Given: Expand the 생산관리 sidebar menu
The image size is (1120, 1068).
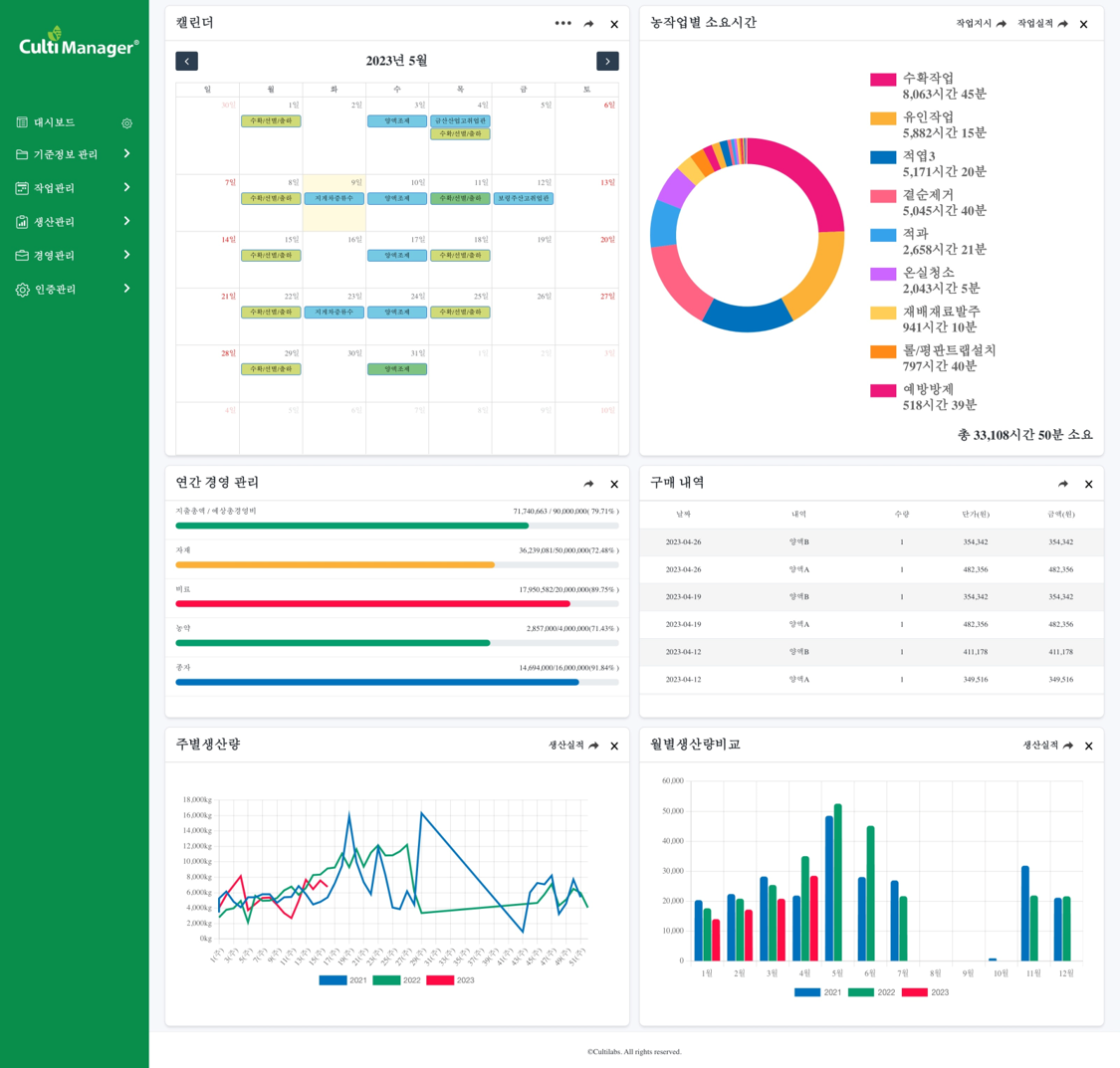Looking at the screenshot, I should pyautogui.click(x=74, y=222).
